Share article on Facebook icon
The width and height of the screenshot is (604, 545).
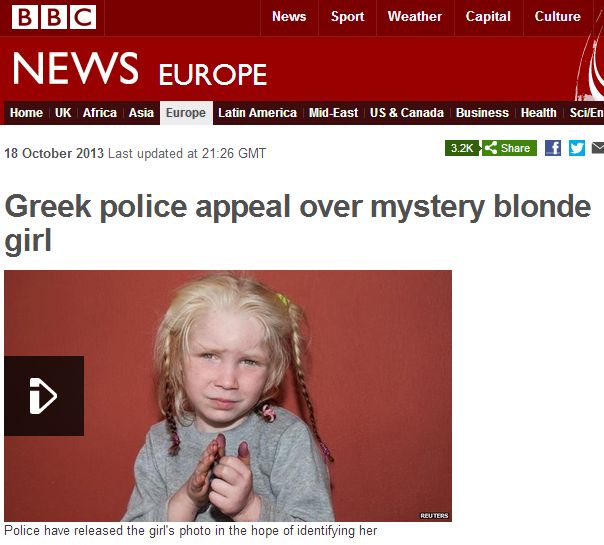(553, 148)
